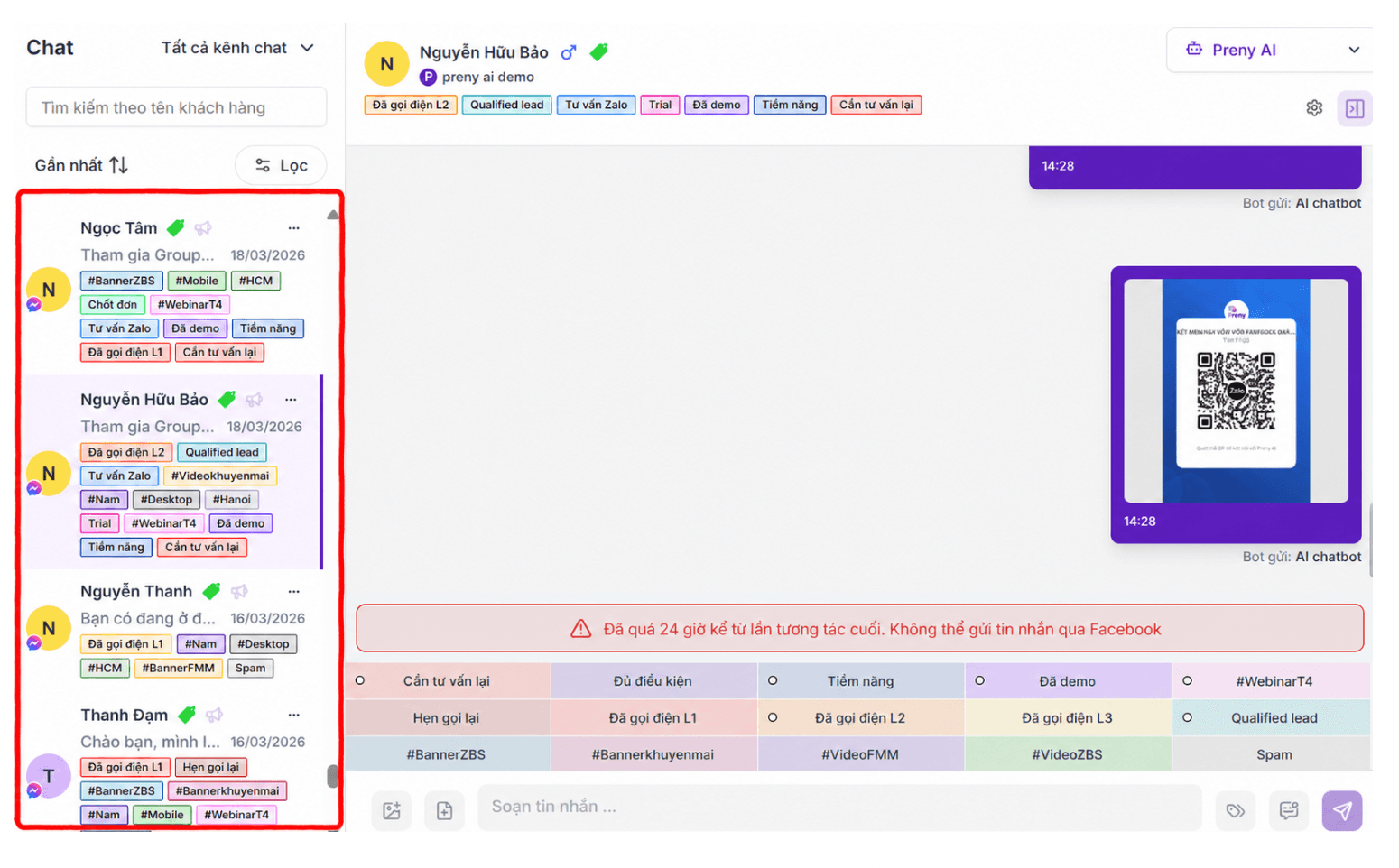Open Ngọc Tâm conversation
Screen dimensions: 1399x868
click(171, 289)
